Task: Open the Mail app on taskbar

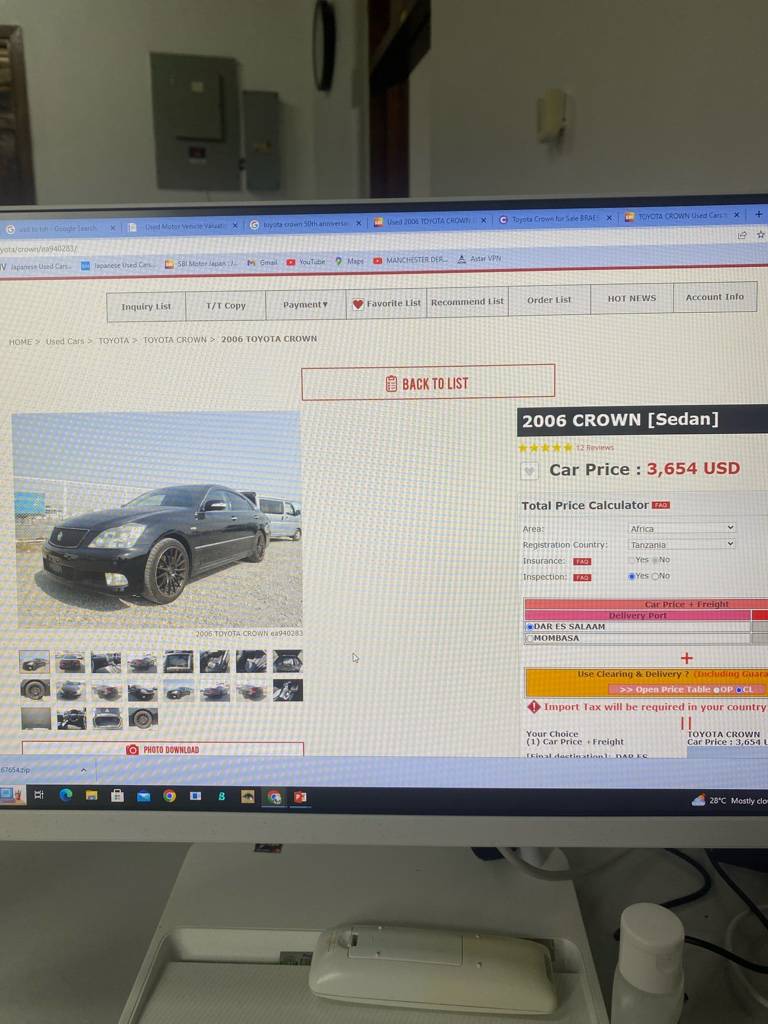Action: pos(144,796)
